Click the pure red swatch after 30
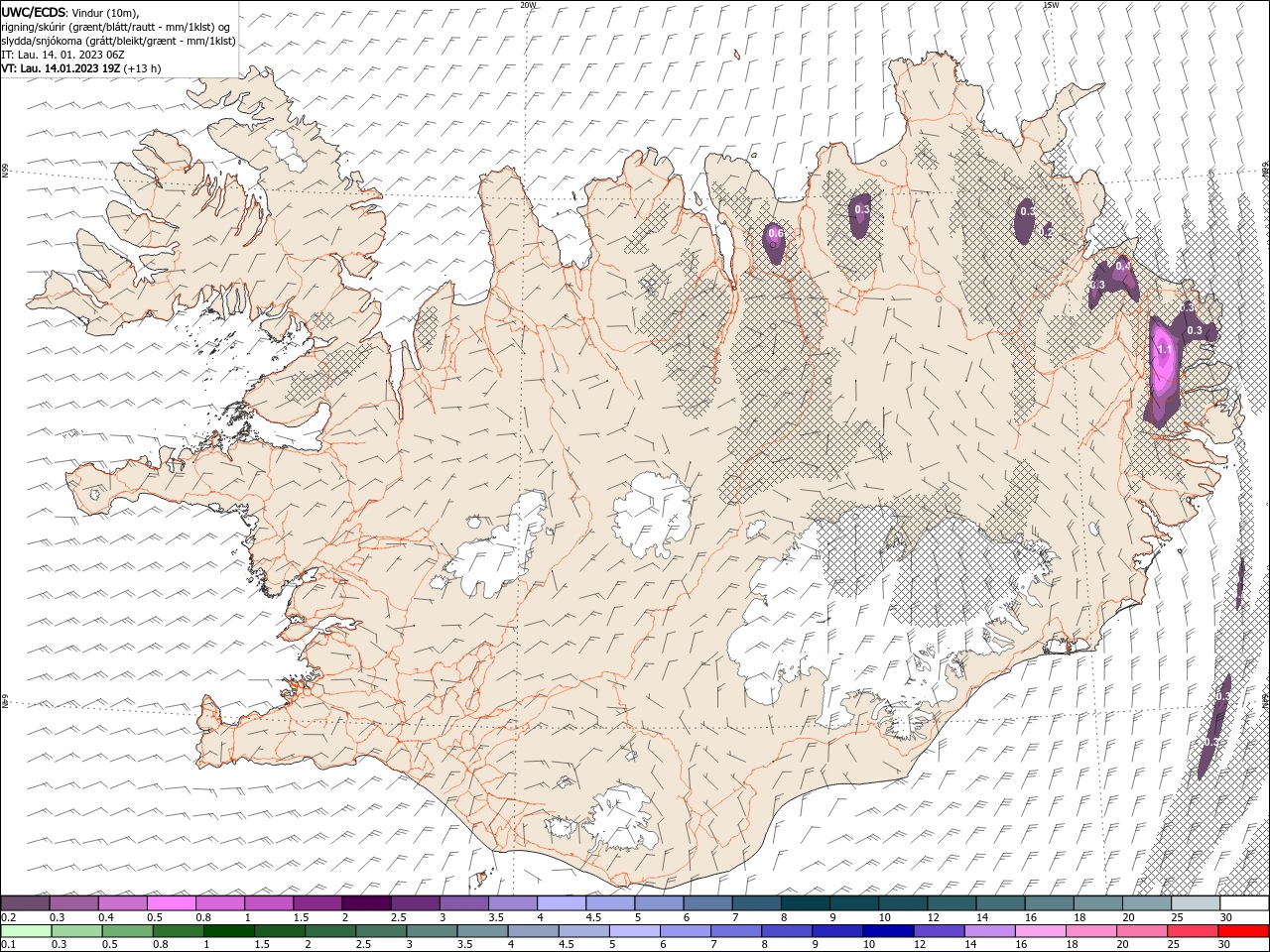This screenshot has height=952, width=1270. click(1244, 931)
